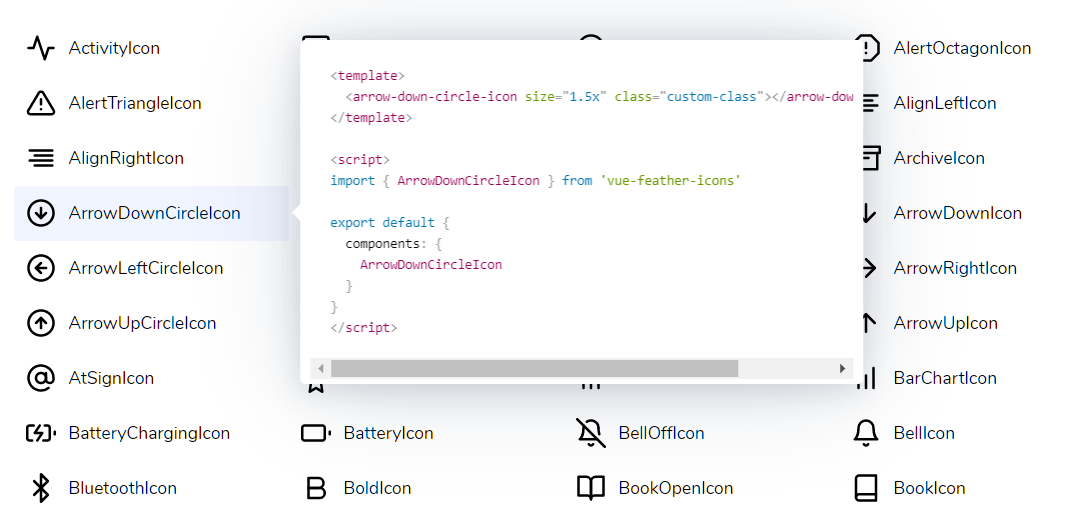Choose the ArrowUpCircleIcon label
1077x518 pixels.
point(143,323)
